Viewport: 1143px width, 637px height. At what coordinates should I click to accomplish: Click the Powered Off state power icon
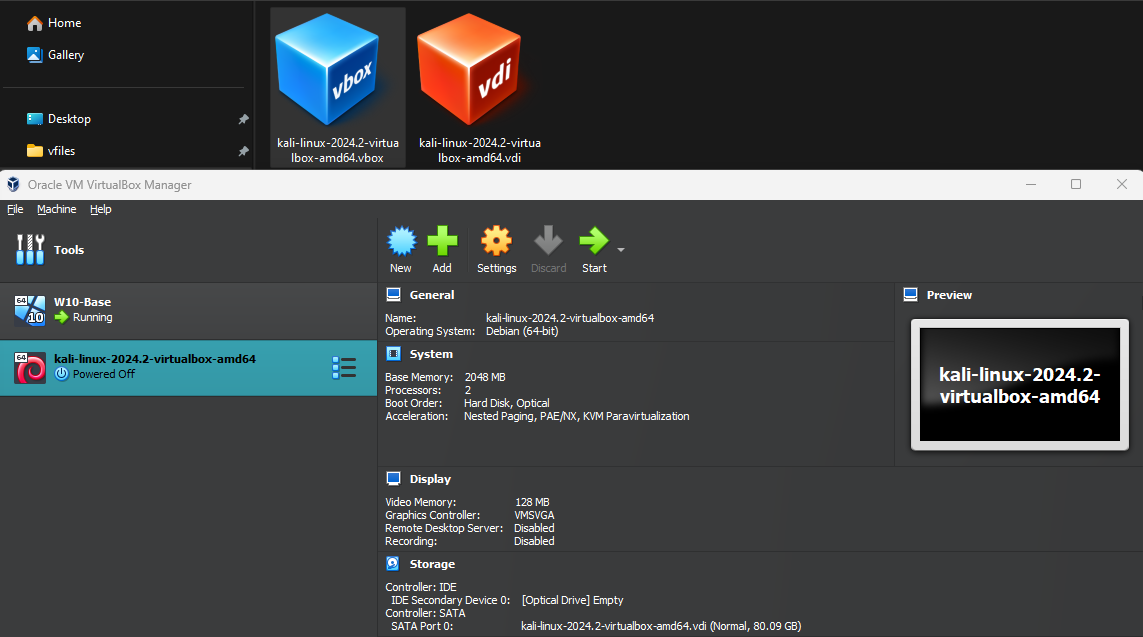coord(62,374)
